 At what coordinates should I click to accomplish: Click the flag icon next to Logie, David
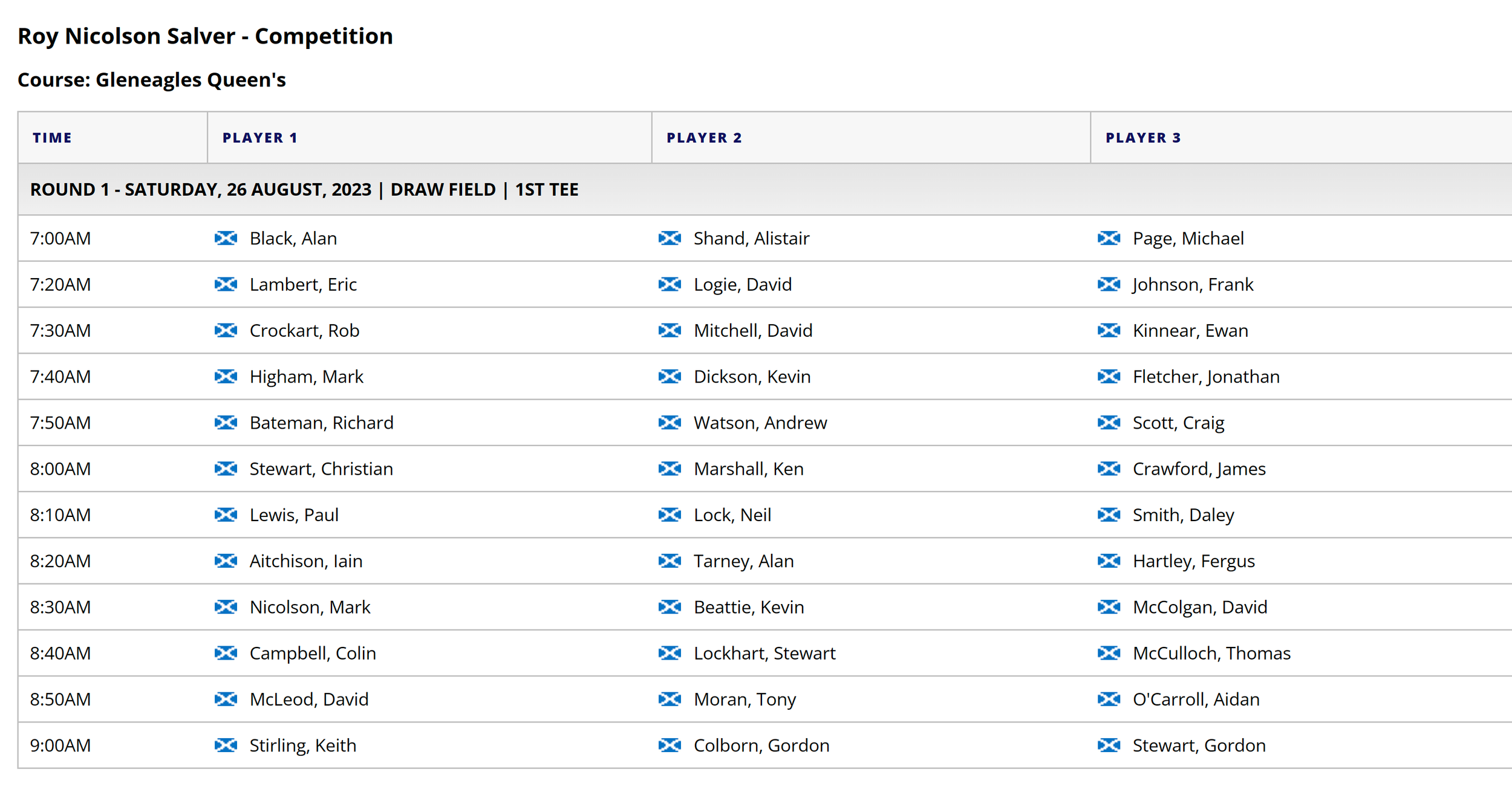670,284
